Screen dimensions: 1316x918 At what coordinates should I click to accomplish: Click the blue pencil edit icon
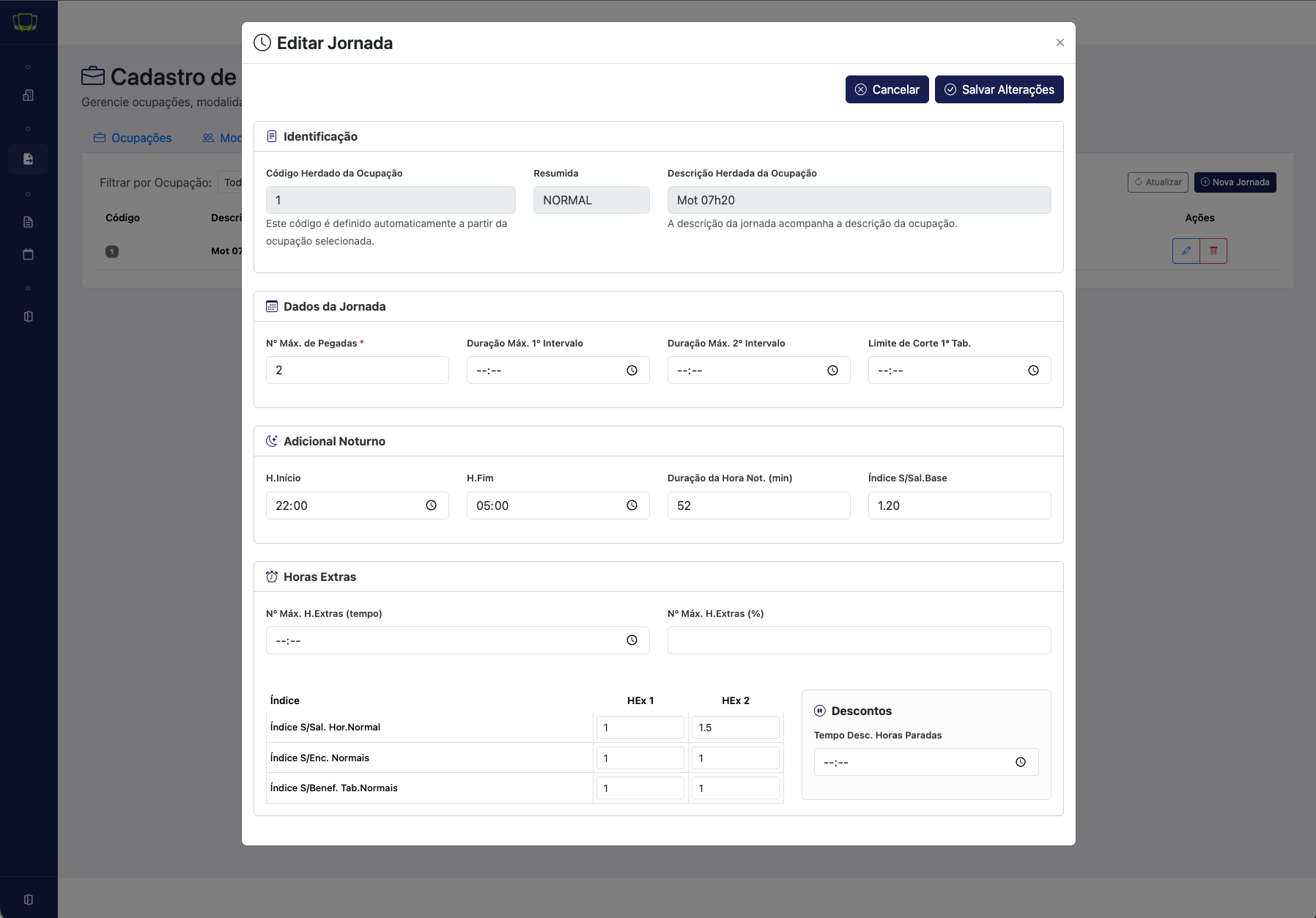point(1186,251)
